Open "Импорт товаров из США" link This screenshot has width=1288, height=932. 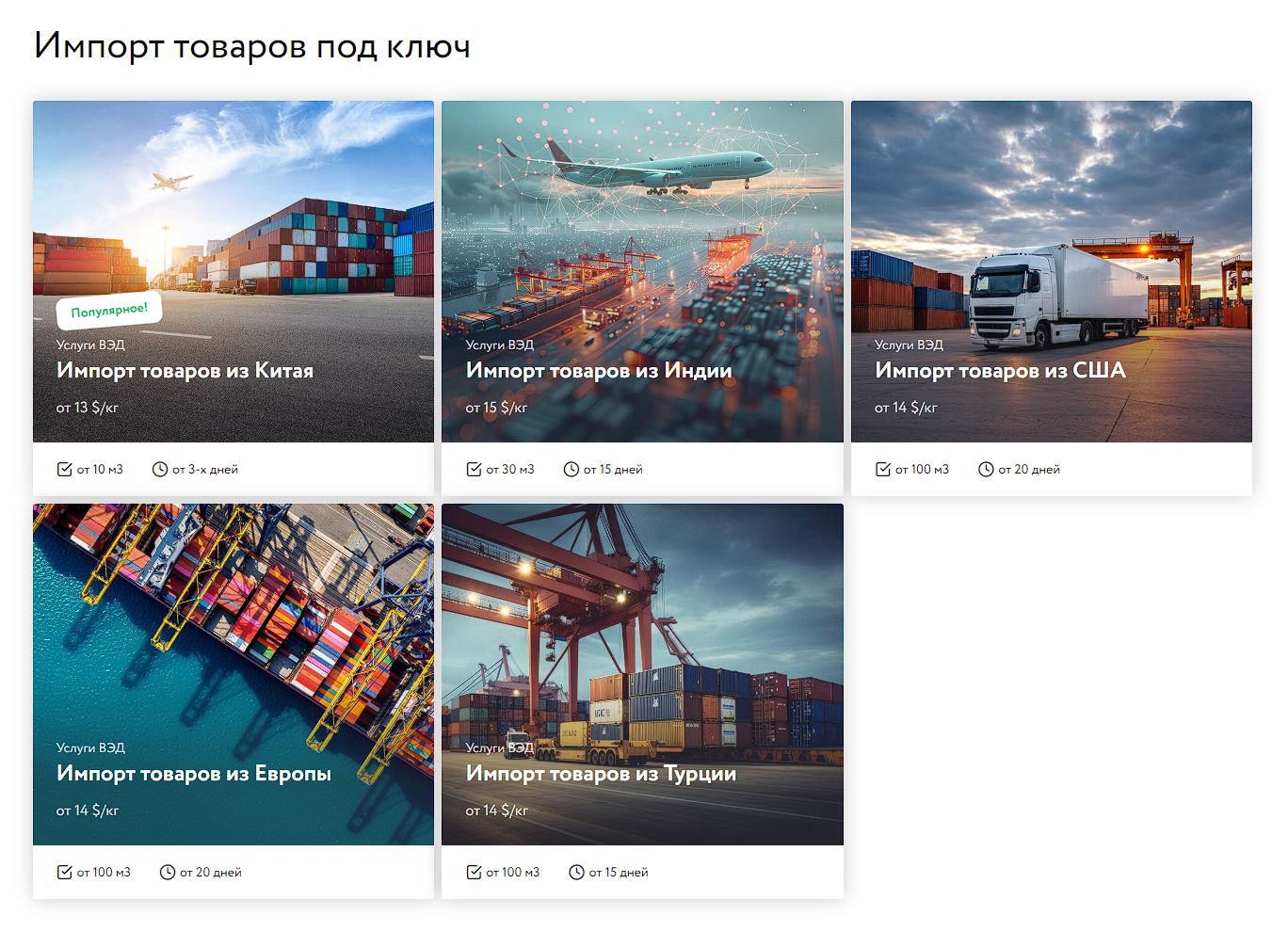(1000, 371)
